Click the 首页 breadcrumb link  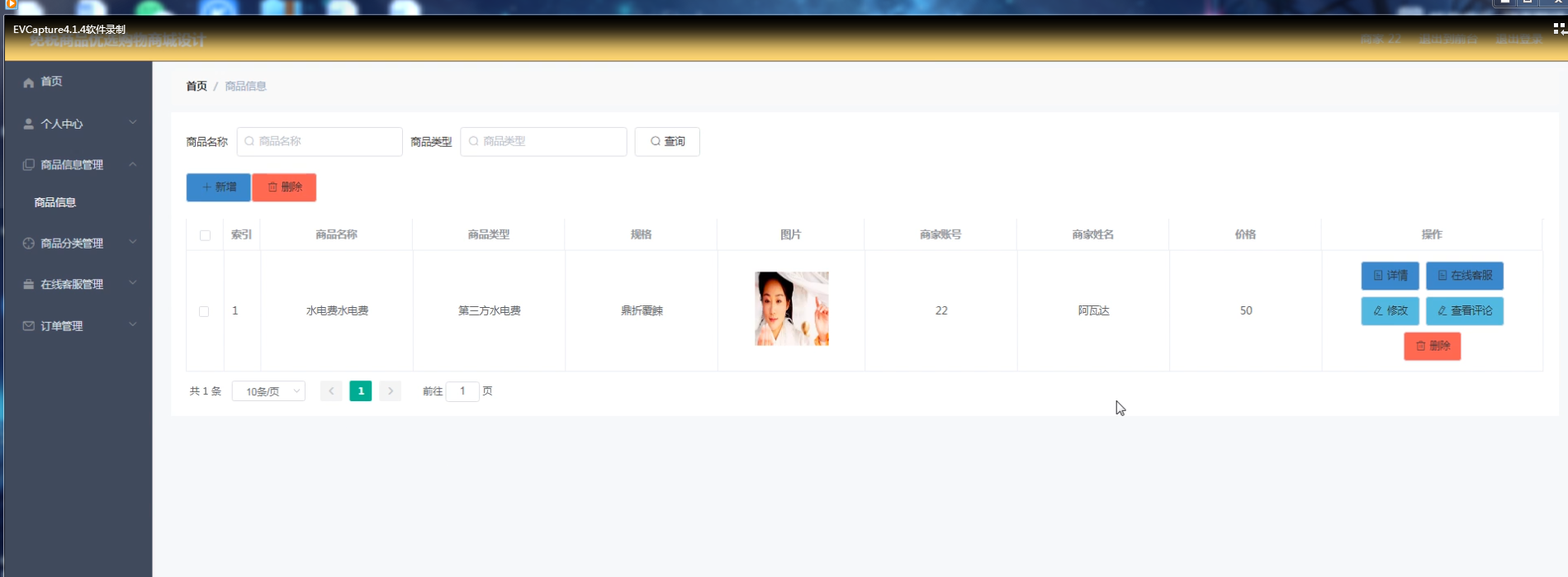click(x=197, y=86)
